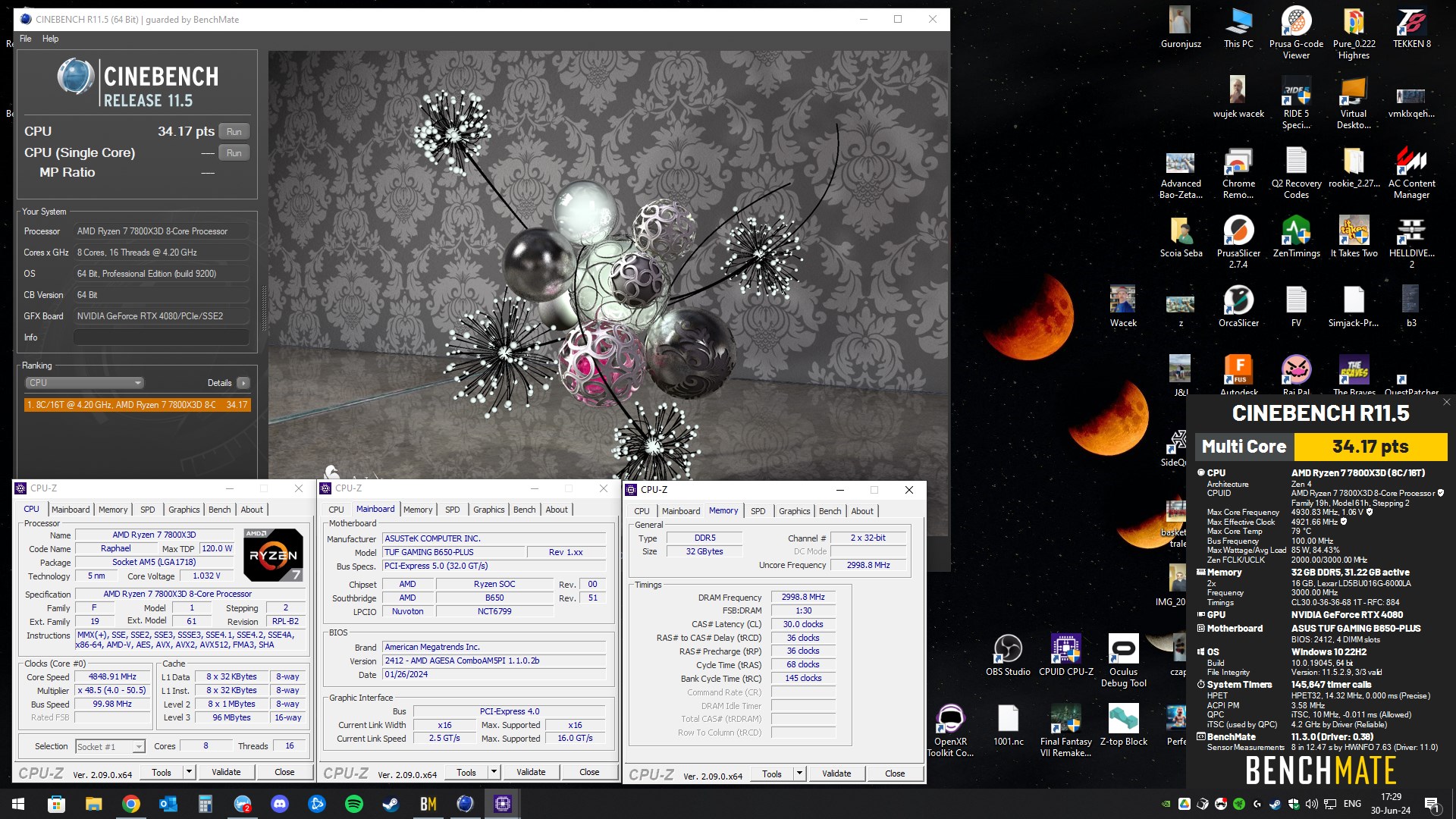The height and width of the screenshot is (819, 1456).
Task: Click ENG language indicator in tray
Action: pyautogui.click(x=1352, y=804)
